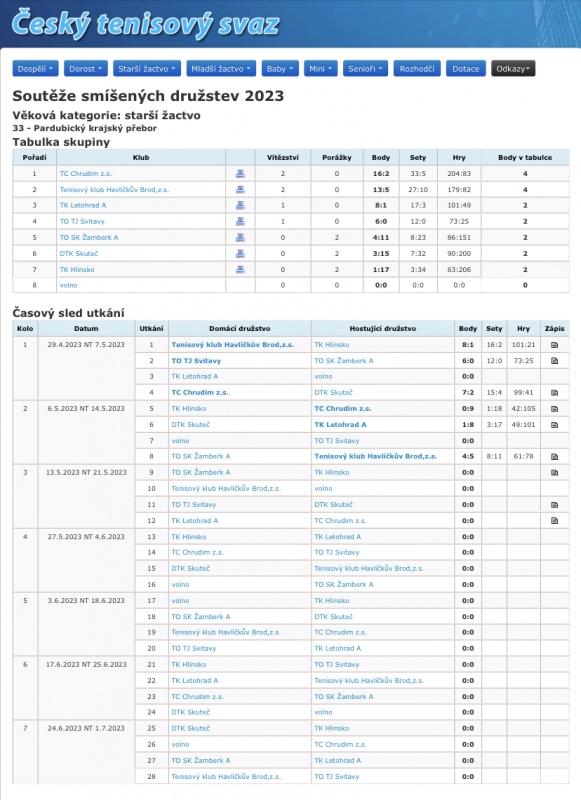Screen dimensions: 581x800
Task: Select sets value 27:10 in standings
Action: (x=418, y=189)
